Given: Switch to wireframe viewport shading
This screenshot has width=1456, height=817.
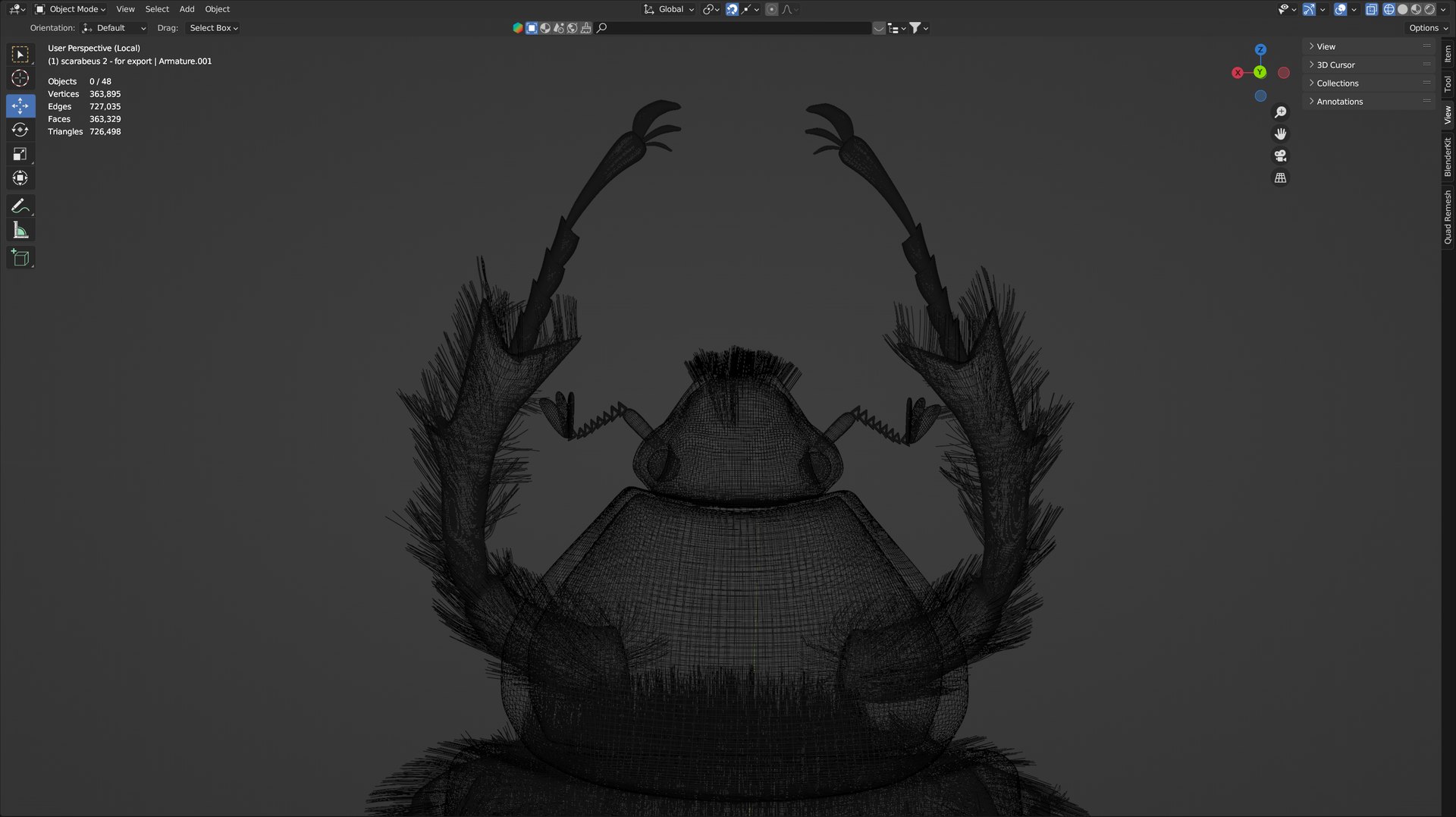Looking at the screenshot, I should (1389, 9).
